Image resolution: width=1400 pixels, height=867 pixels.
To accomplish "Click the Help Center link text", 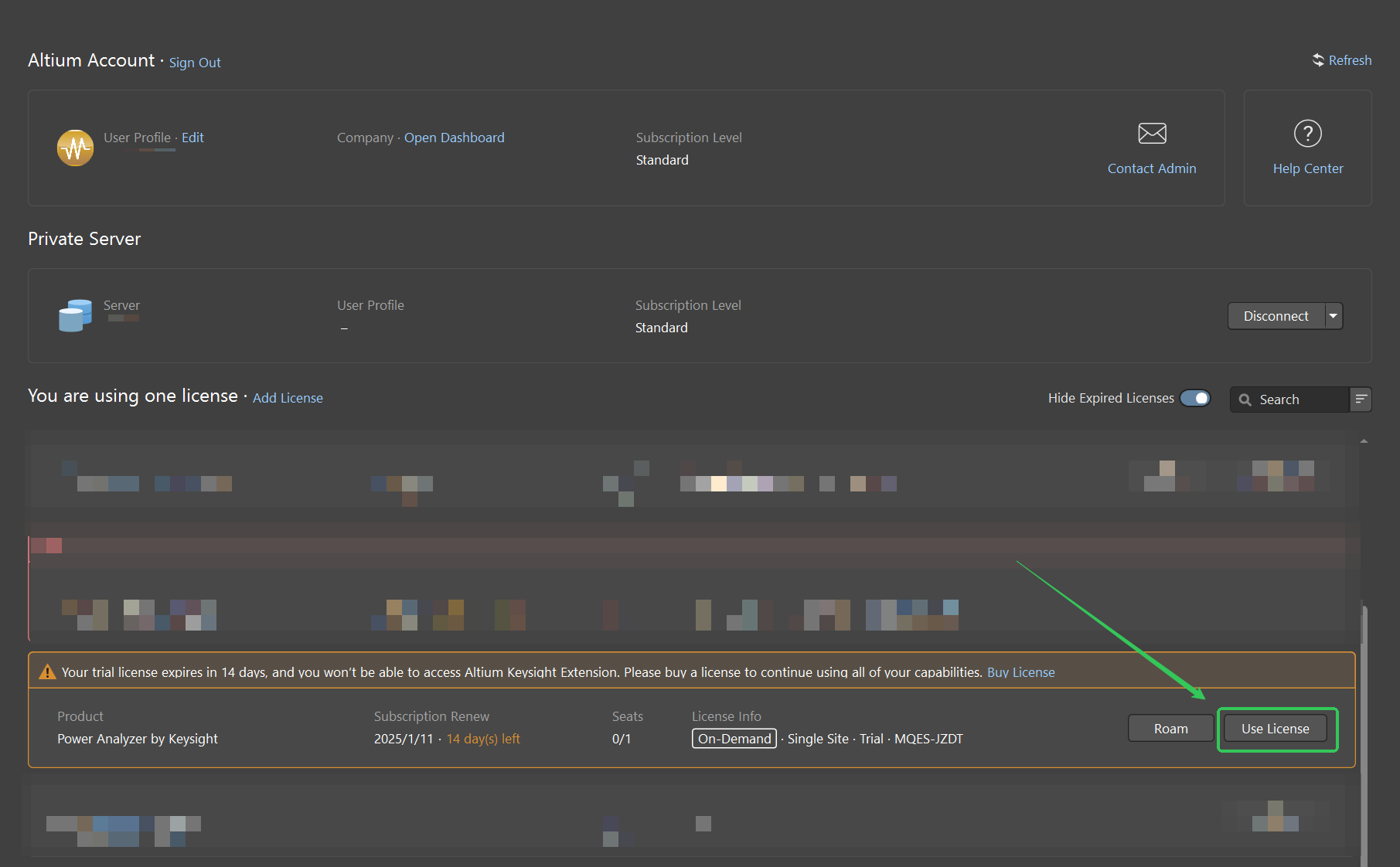I will click(1308, 168).
